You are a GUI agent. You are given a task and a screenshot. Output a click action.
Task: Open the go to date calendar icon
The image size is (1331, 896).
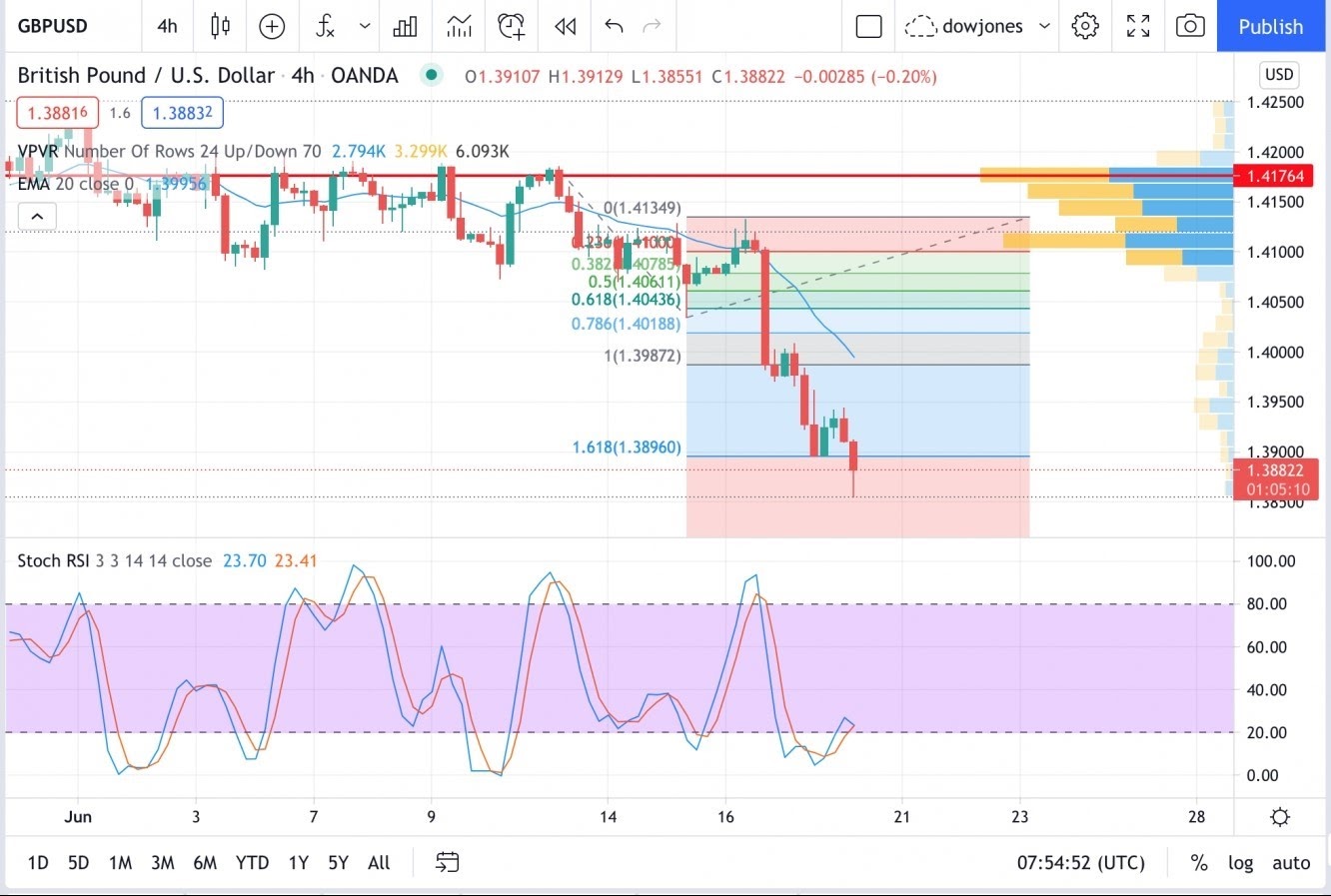pos(448,862)
